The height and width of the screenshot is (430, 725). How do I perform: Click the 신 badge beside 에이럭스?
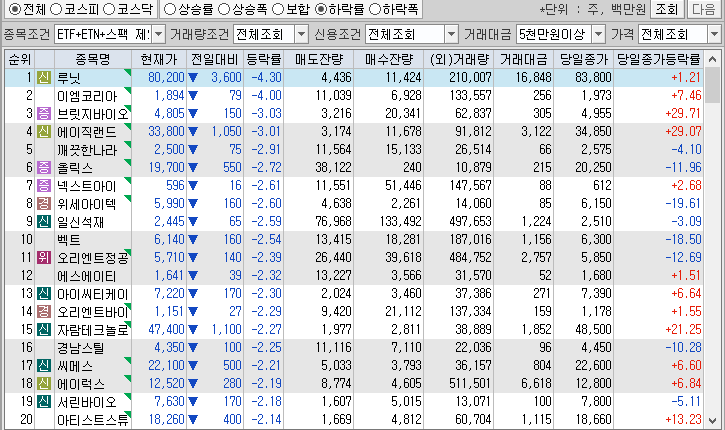(44, 383)
